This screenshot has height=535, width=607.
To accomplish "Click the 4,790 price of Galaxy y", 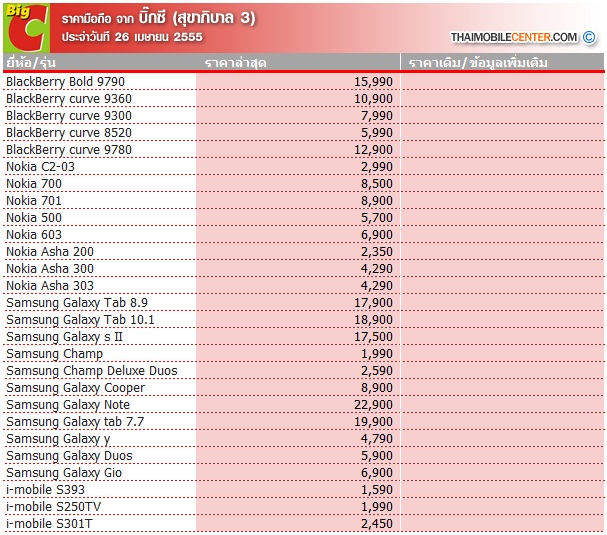I will (x=377, y=439).
